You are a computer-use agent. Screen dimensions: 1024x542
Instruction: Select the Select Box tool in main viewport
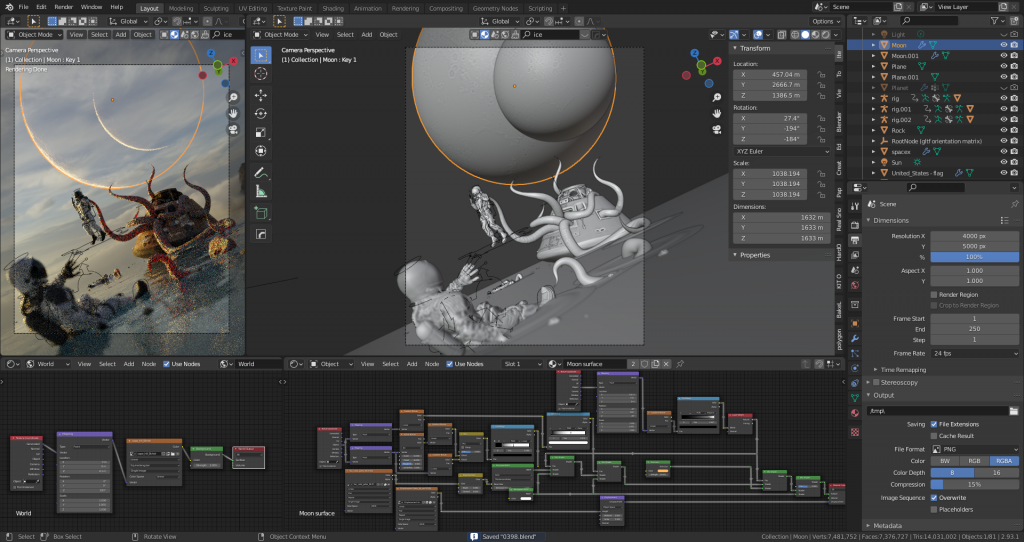click(x=261, y=55)
